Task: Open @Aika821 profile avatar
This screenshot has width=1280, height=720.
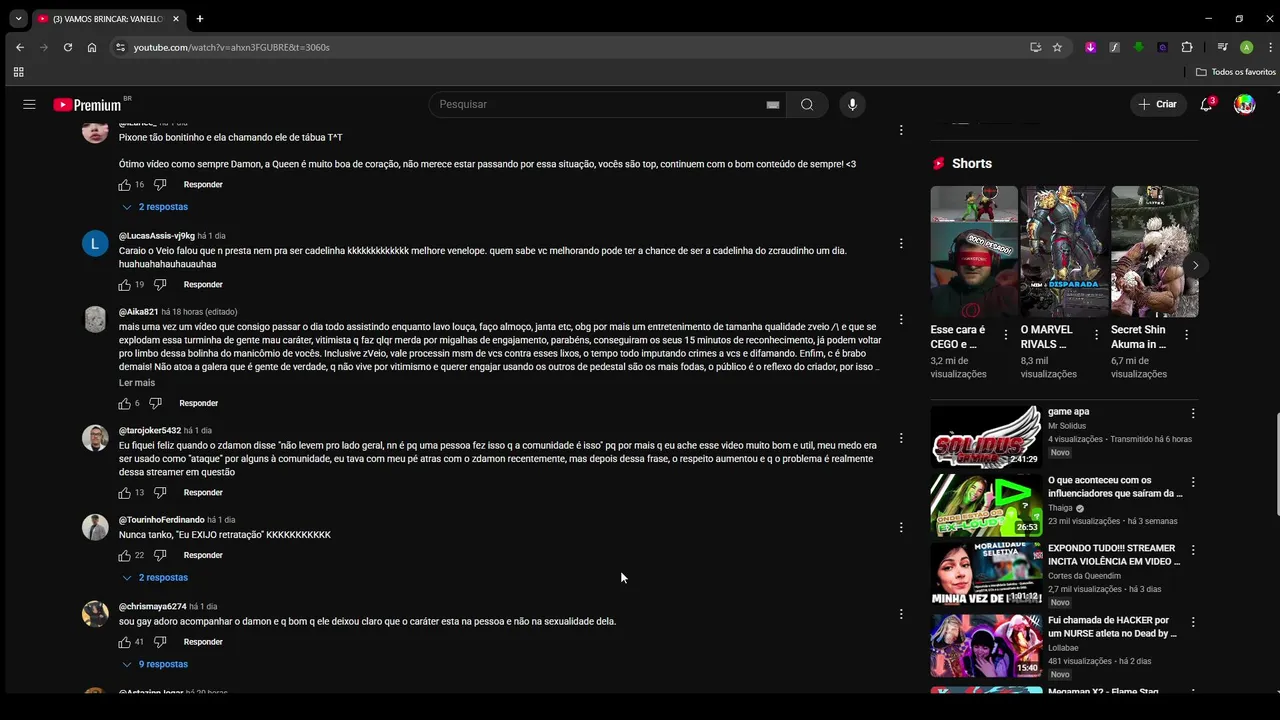Action: coord(95,319)
